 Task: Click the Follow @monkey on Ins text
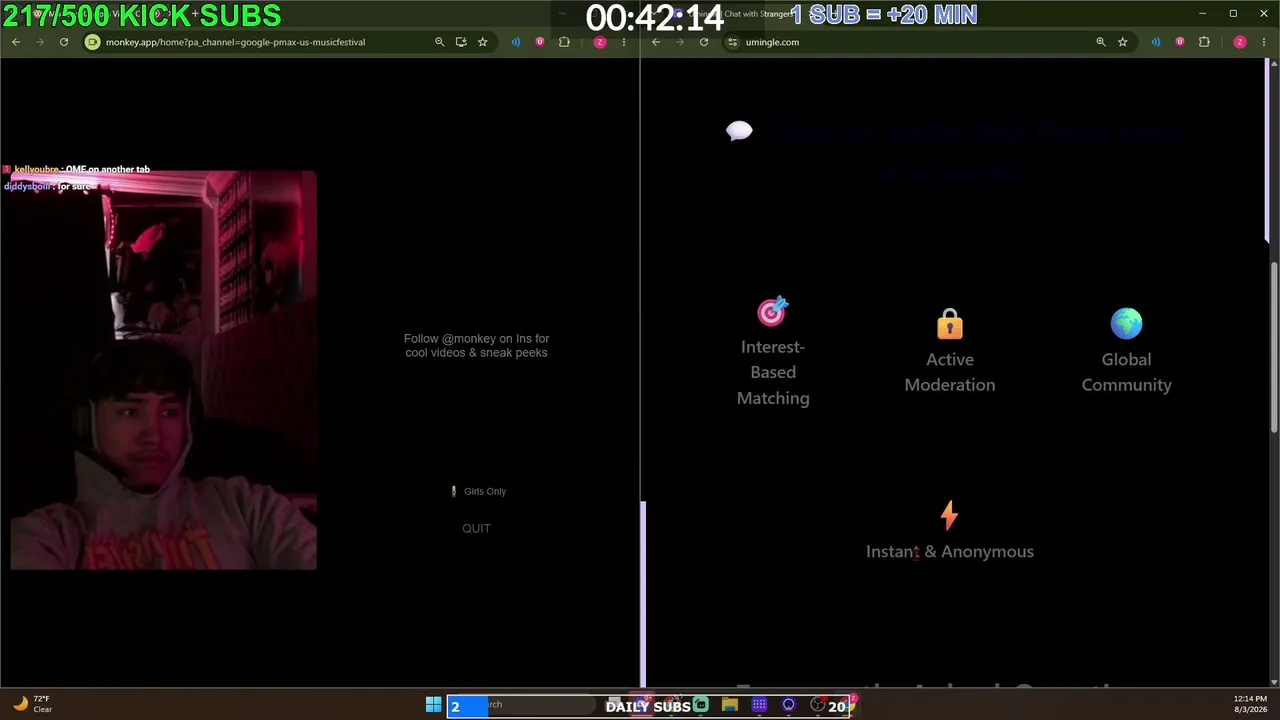tap(477, 345)
